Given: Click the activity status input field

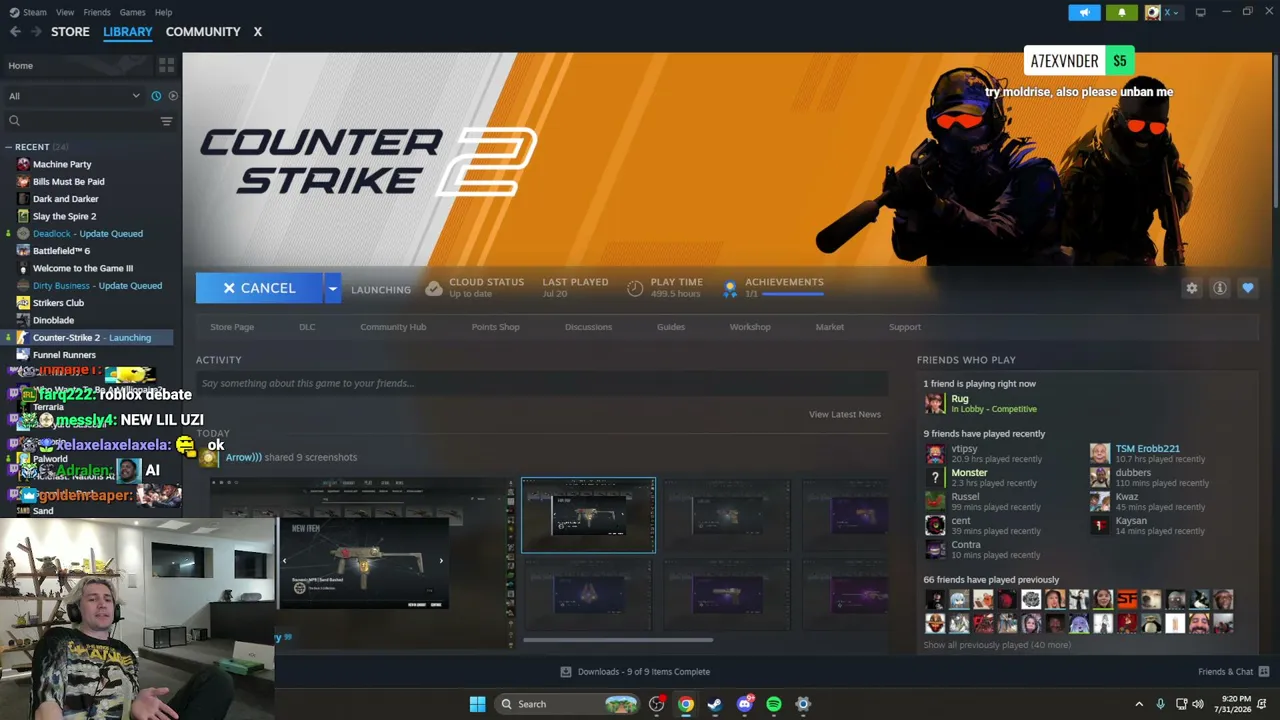Looking at the screenshot, I should coord(542,383).
